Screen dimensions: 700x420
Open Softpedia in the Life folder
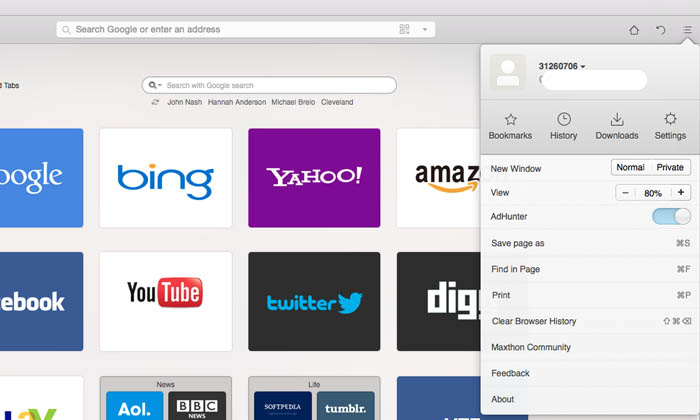pyautogui.click(x=283, y=406)
